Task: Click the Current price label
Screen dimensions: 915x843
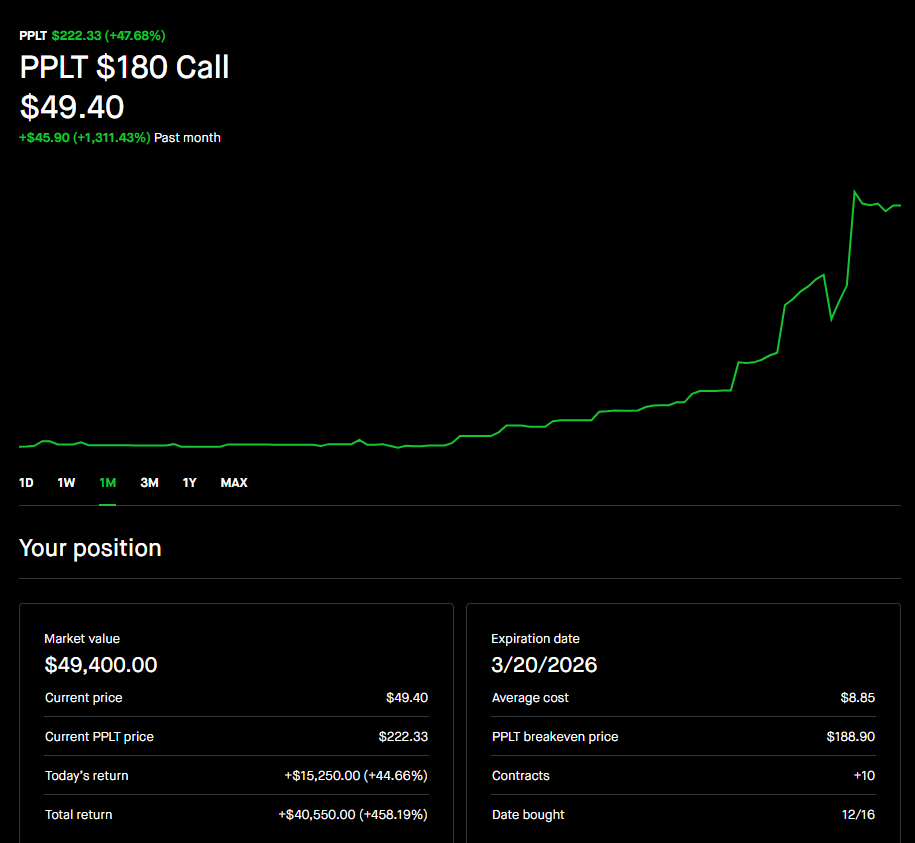Action: [x=83, y=698]
